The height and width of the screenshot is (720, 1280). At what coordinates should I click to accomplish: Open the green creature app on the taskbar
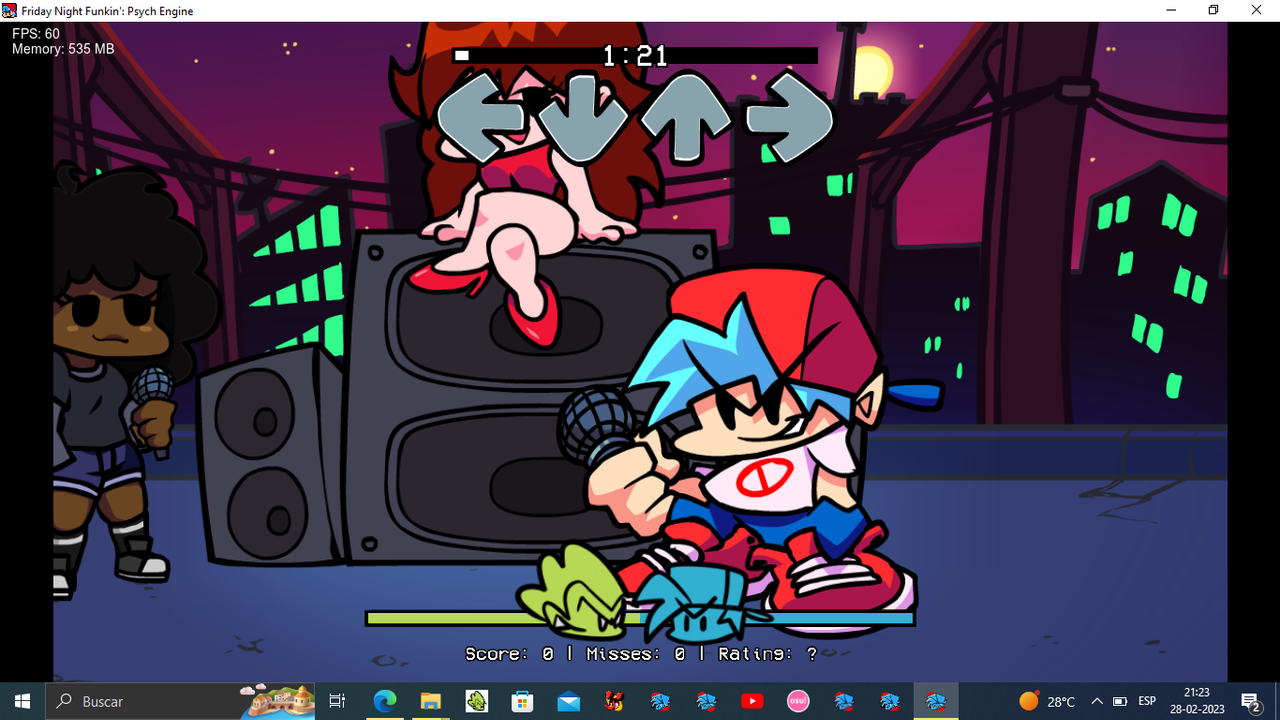click(x=476, y=701)
